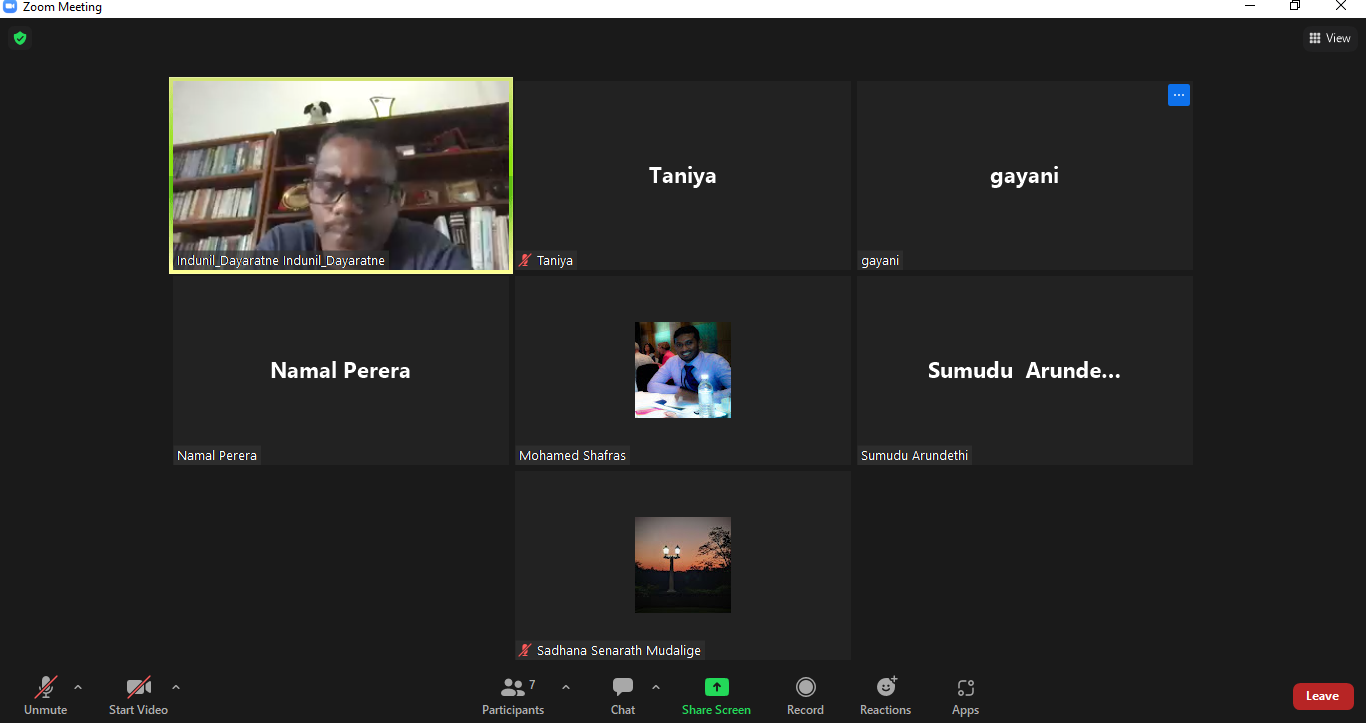
Task: Expand the Participants options caret
Action: [566, 687]
